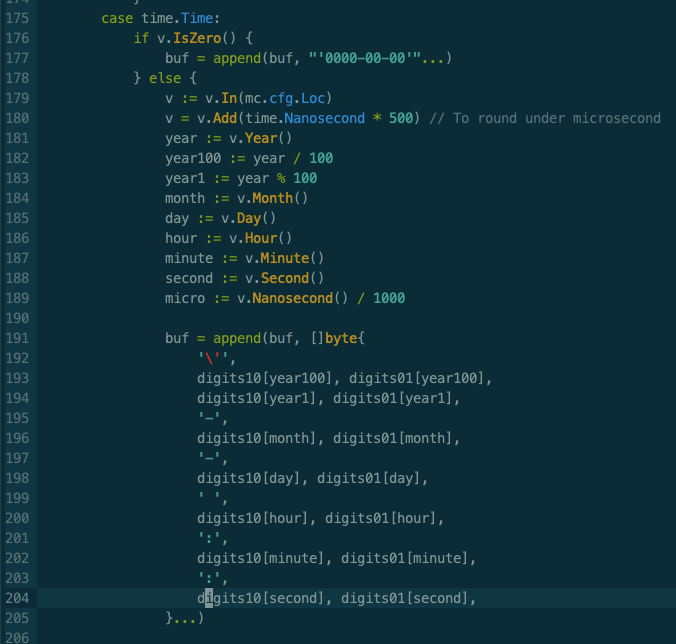Click 'Loc' in mc.cfg.Loc
The height and width of the screenshot is (644, 676).
[x=313, y=98]
